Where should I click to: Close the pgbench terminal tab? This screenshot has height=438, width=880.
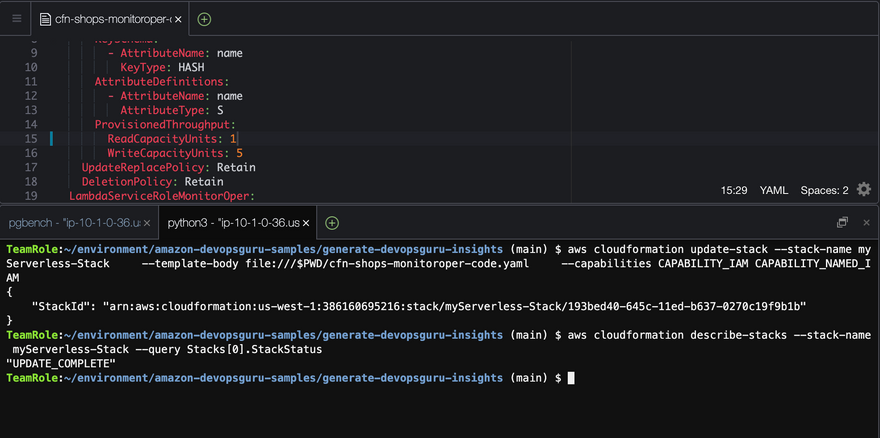(x=147, y=223)
